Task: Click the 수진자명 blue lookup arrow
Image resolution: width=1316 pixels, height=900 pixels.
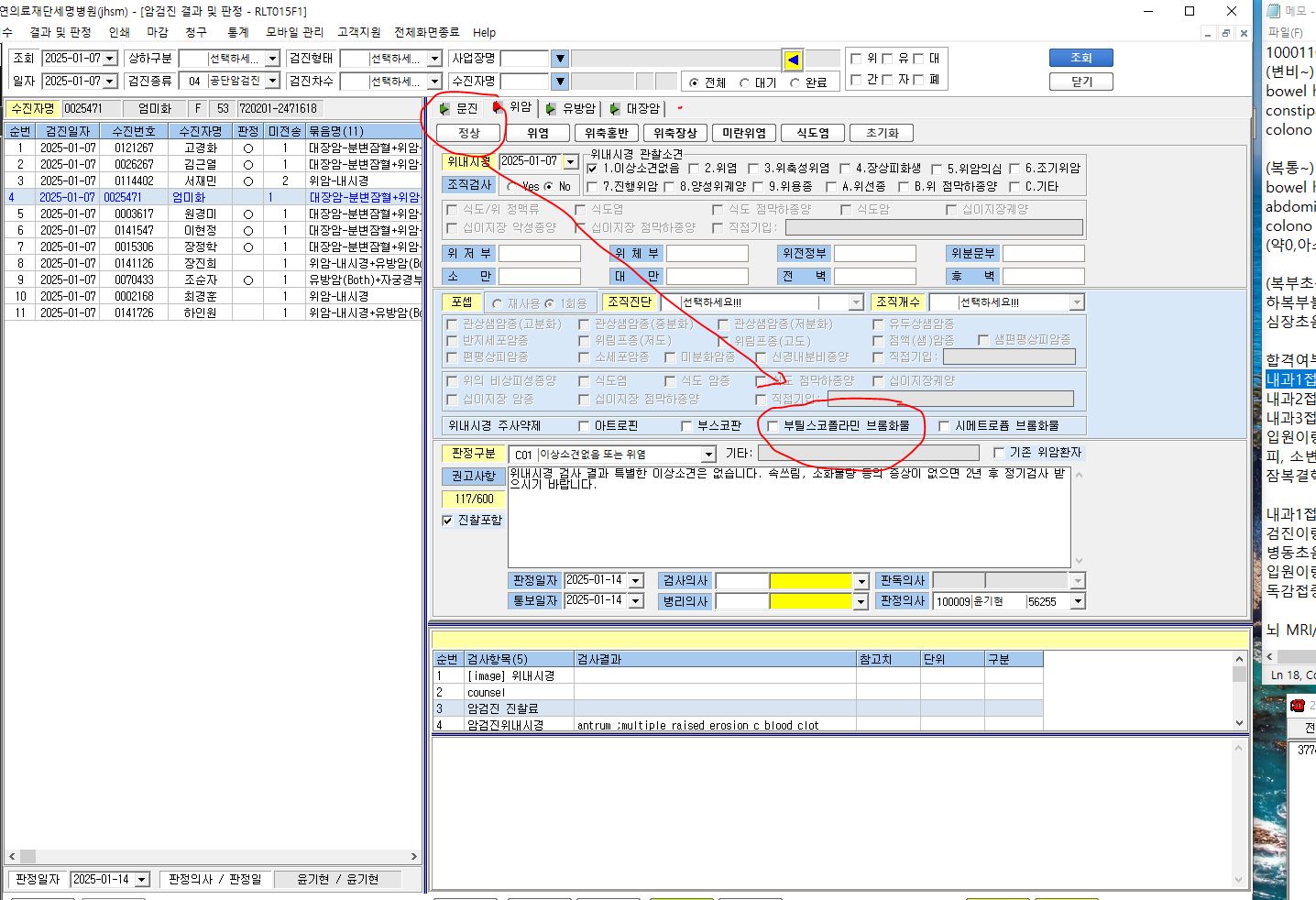Action: [560, 82]
